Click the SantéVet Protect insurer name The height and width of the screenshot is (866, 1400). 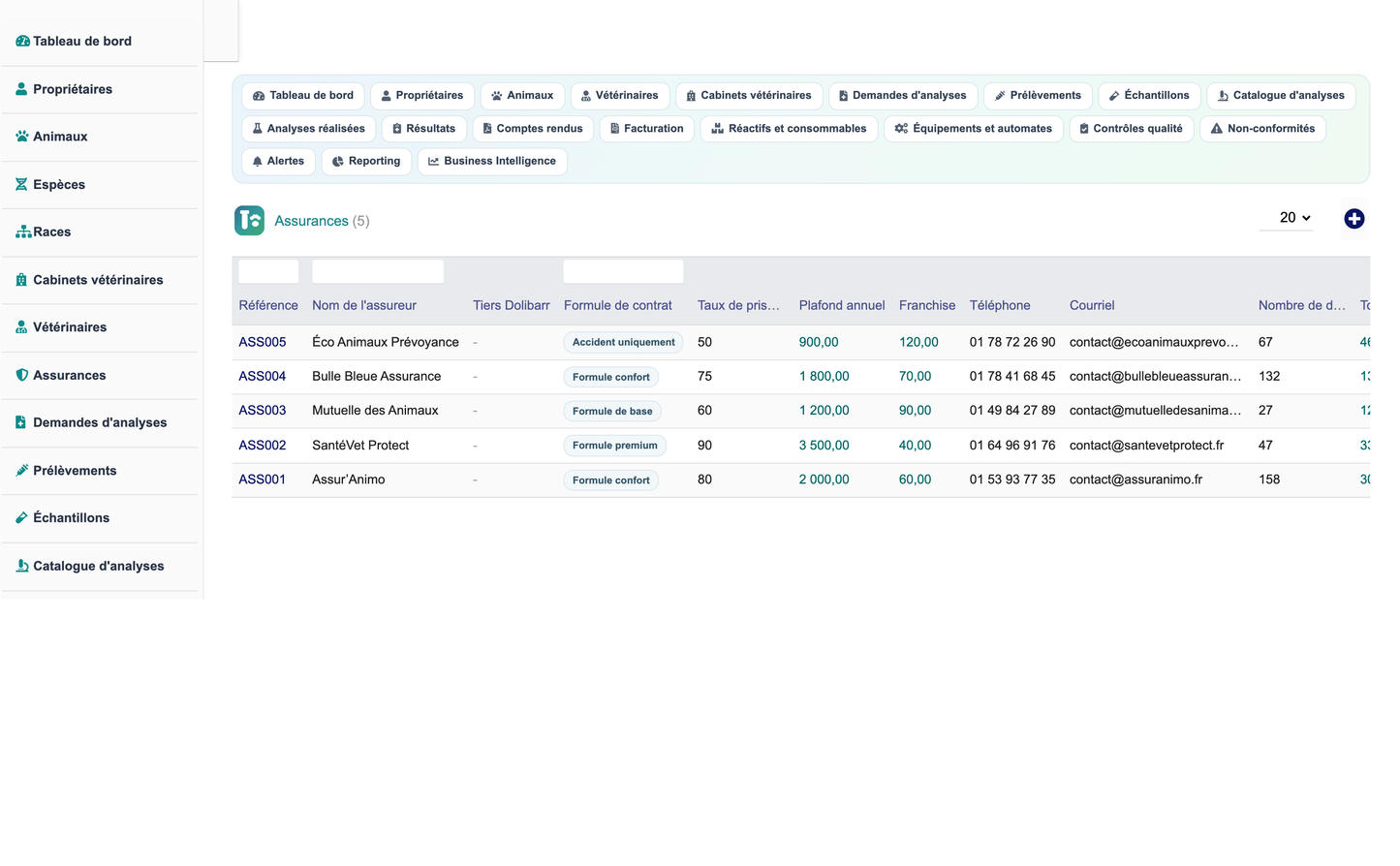click(360, 446)
